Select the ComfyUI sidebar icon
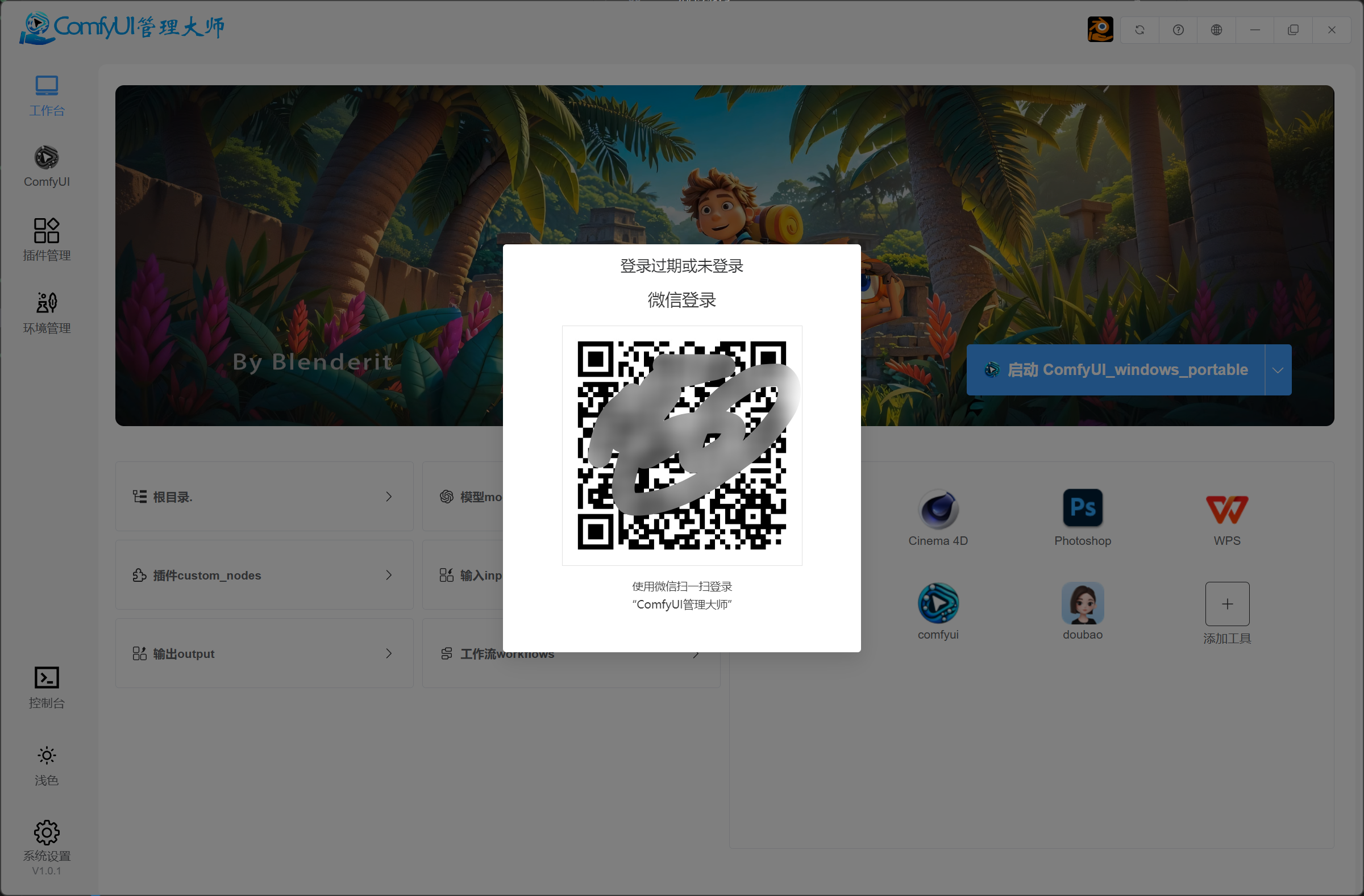Screen dimensions: 1364x896 pos(47,166)
